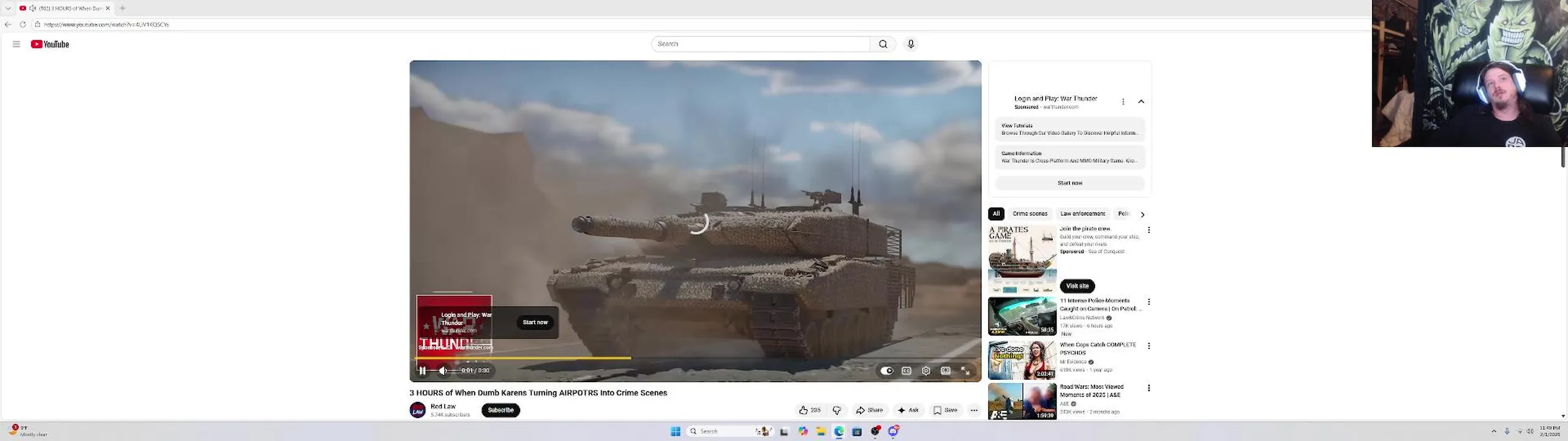This screenshot has width=1568, height=441.
Task: Open When Cops Catch COMPLETE PSYCHOS thumbnail
Action: point(1022,360)
